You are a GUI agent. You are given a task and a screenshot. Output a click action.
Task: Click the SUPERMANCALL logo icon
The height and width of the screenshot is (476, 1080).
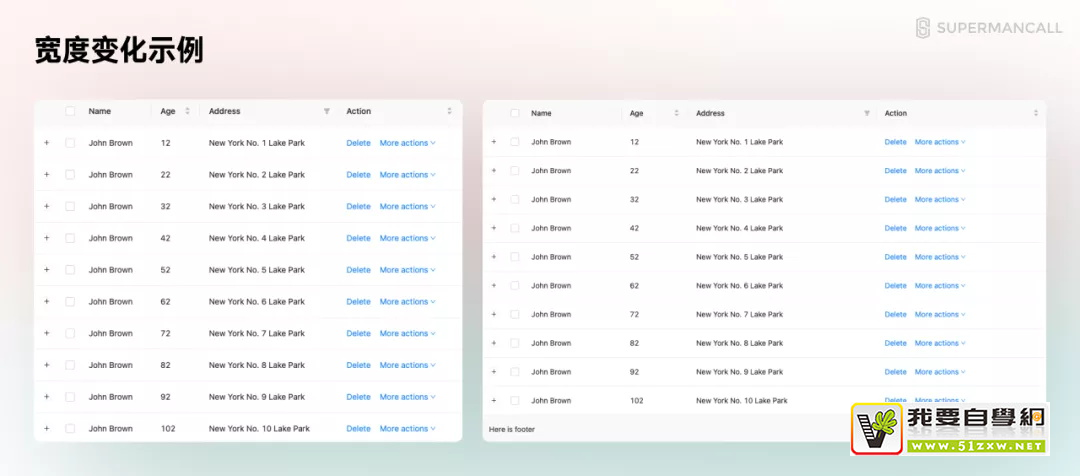[923, 28]
